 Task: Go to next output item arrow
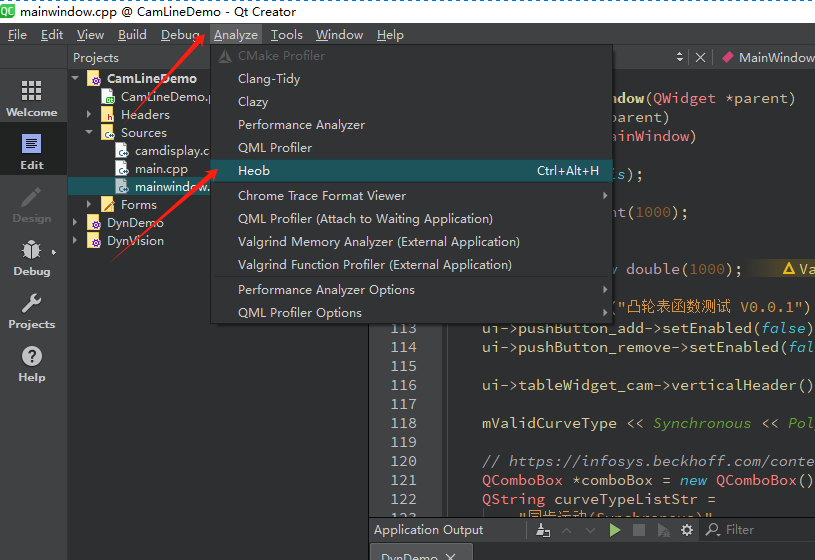590,530
